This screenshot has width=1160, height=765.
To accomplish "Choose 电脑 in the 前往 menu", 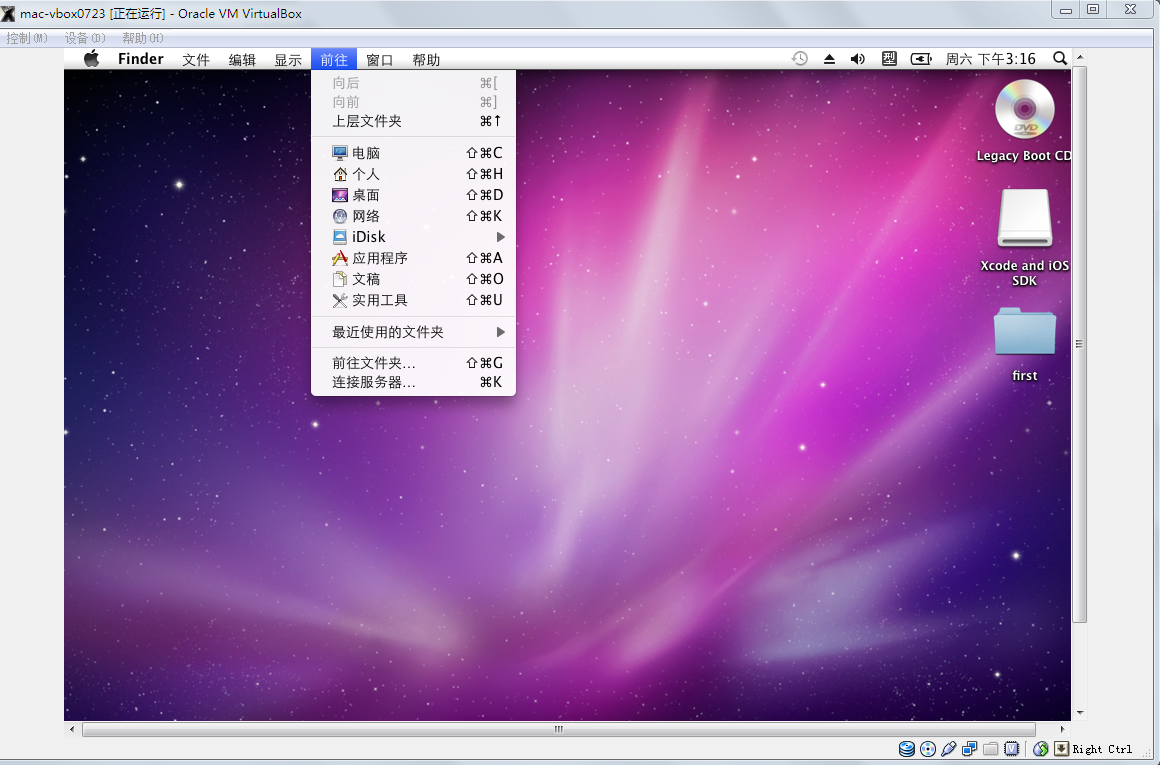I will click(x=414, y=152).
